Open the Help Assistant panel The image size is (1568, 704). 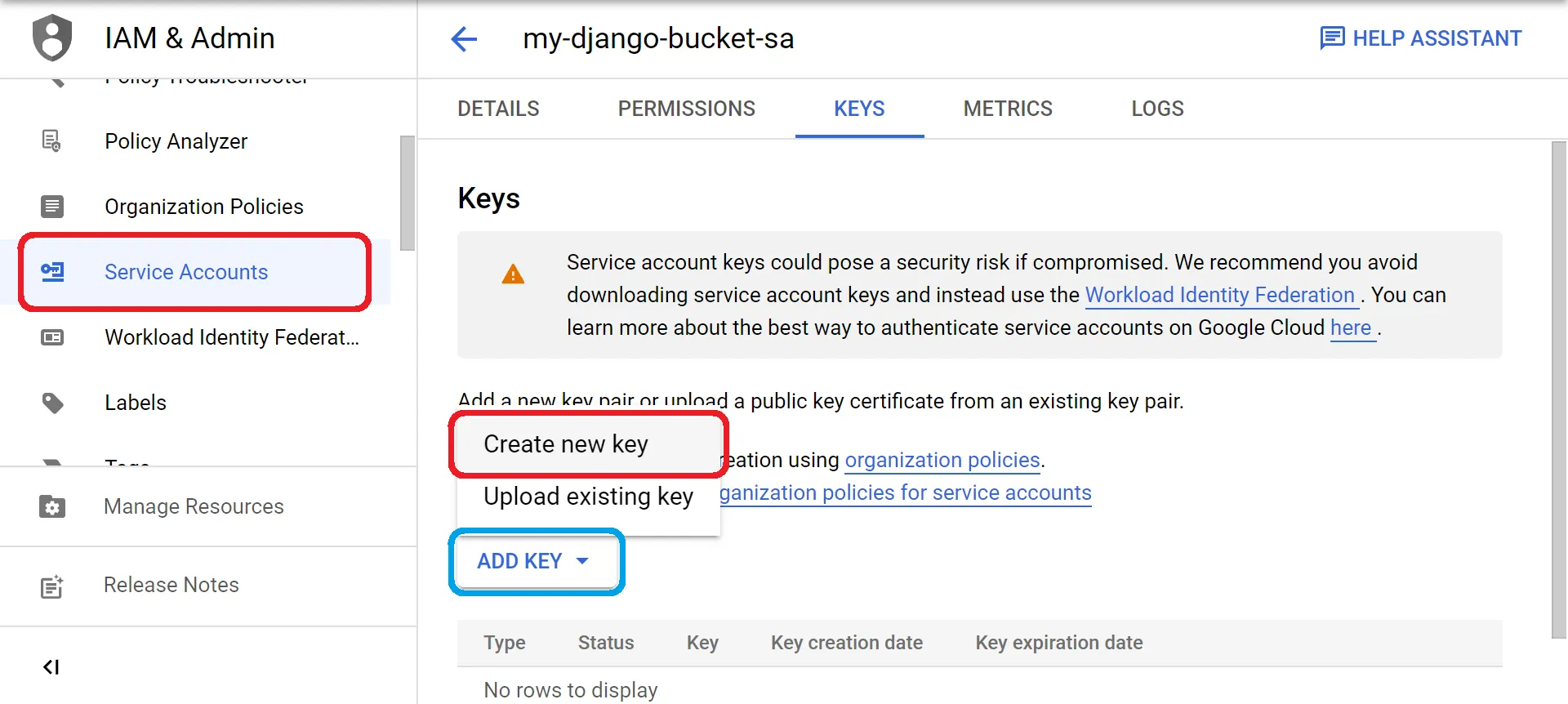point(1421,38)
